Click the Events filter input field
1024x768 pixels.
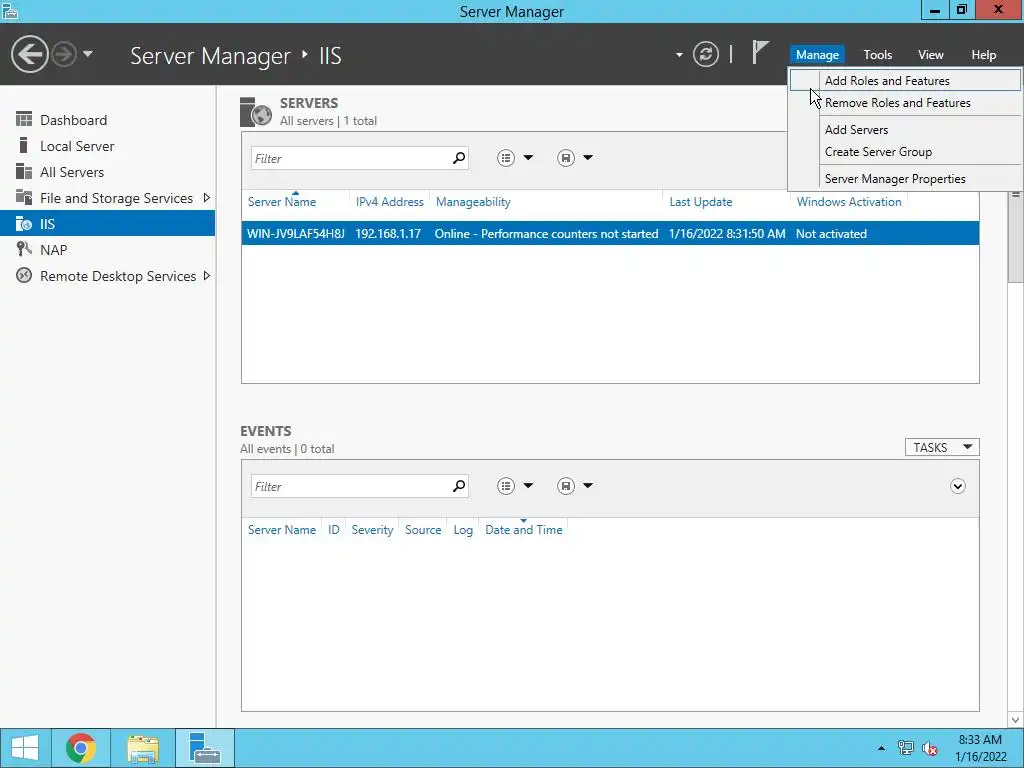[351, 486]
